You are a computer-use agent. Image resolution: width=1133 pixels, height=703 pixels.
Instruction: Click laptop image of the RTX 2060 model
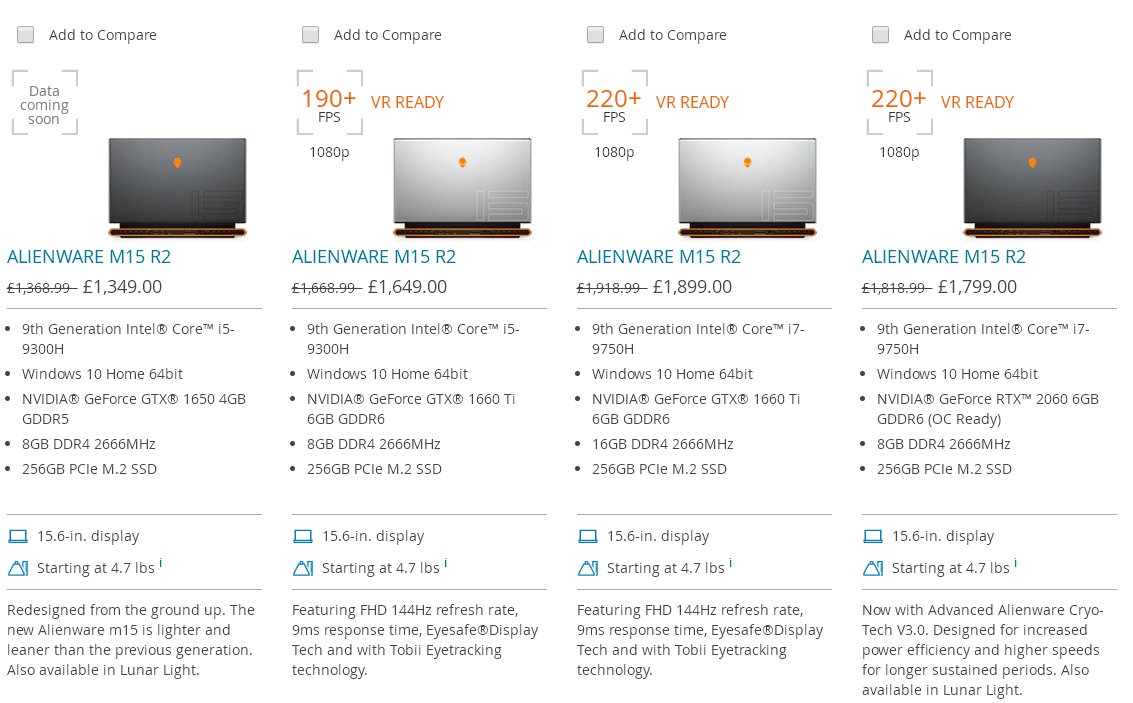[x=1032, y=187]
